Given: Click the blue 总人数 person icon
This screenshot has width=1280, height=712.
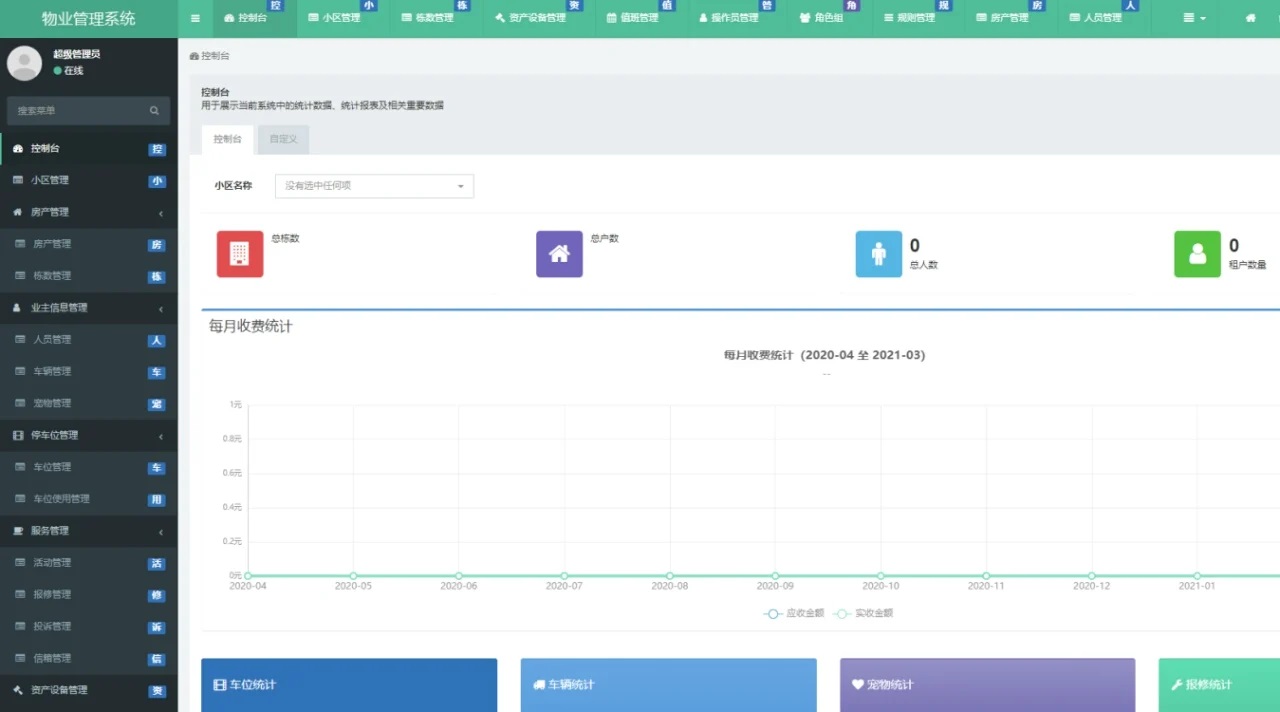Looking at the screenshot, I should (x=878, y=254).
